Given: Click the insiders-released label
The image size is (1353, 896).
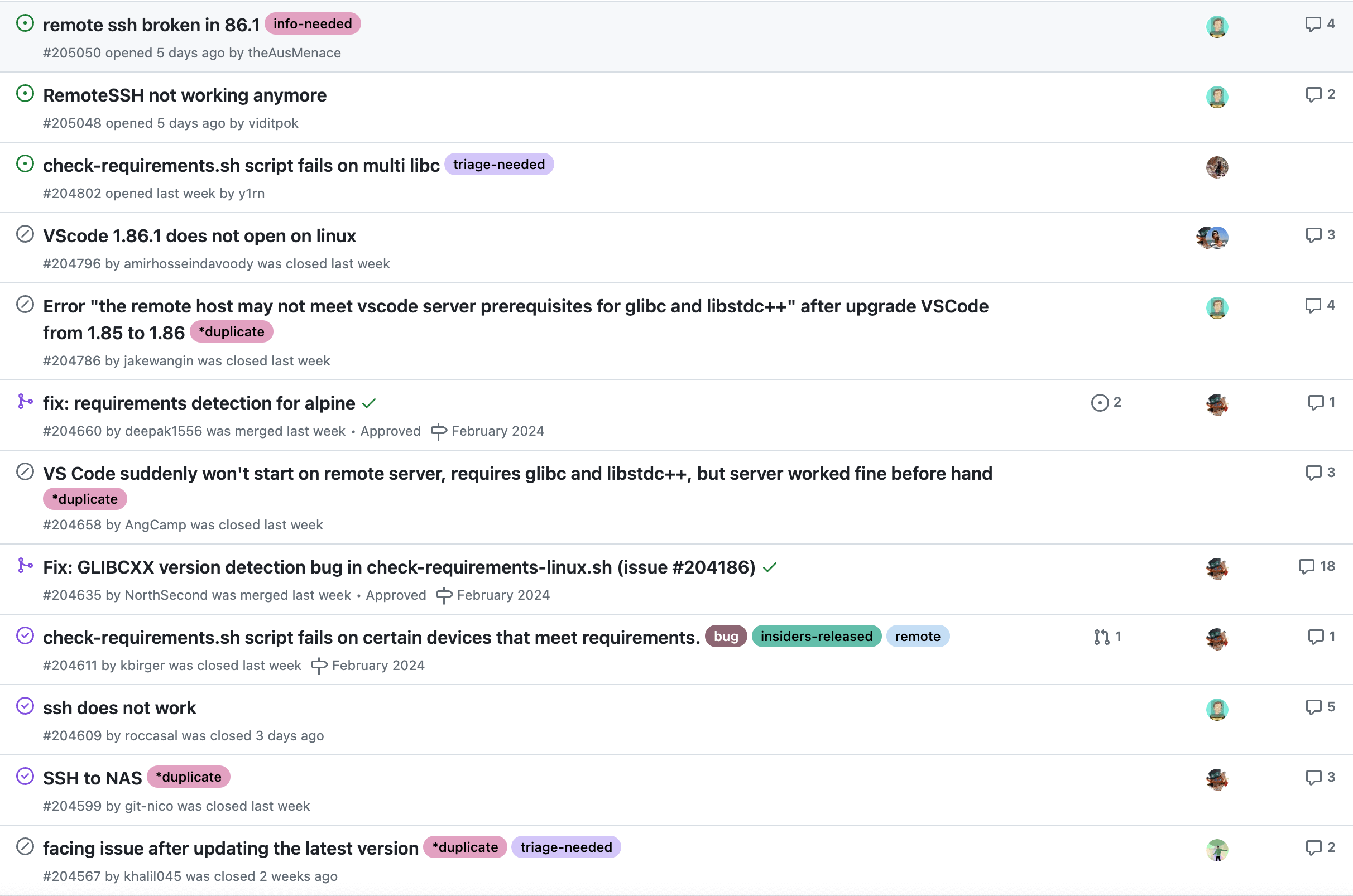Looking at the screenshot, I should click(816, 636).
